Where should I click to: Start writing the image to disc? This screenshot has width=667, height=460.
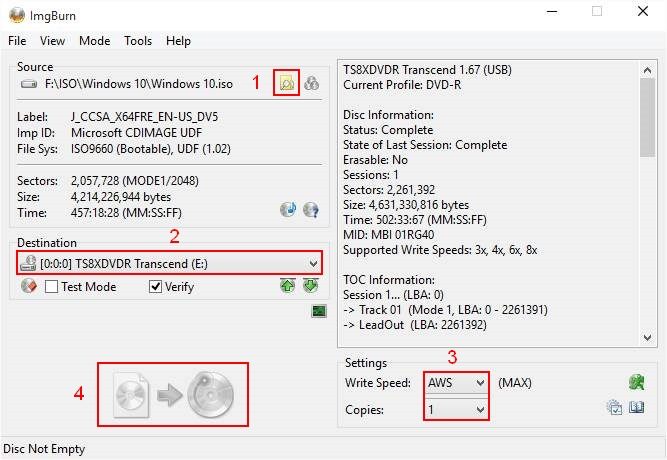[x=173, y=394]
